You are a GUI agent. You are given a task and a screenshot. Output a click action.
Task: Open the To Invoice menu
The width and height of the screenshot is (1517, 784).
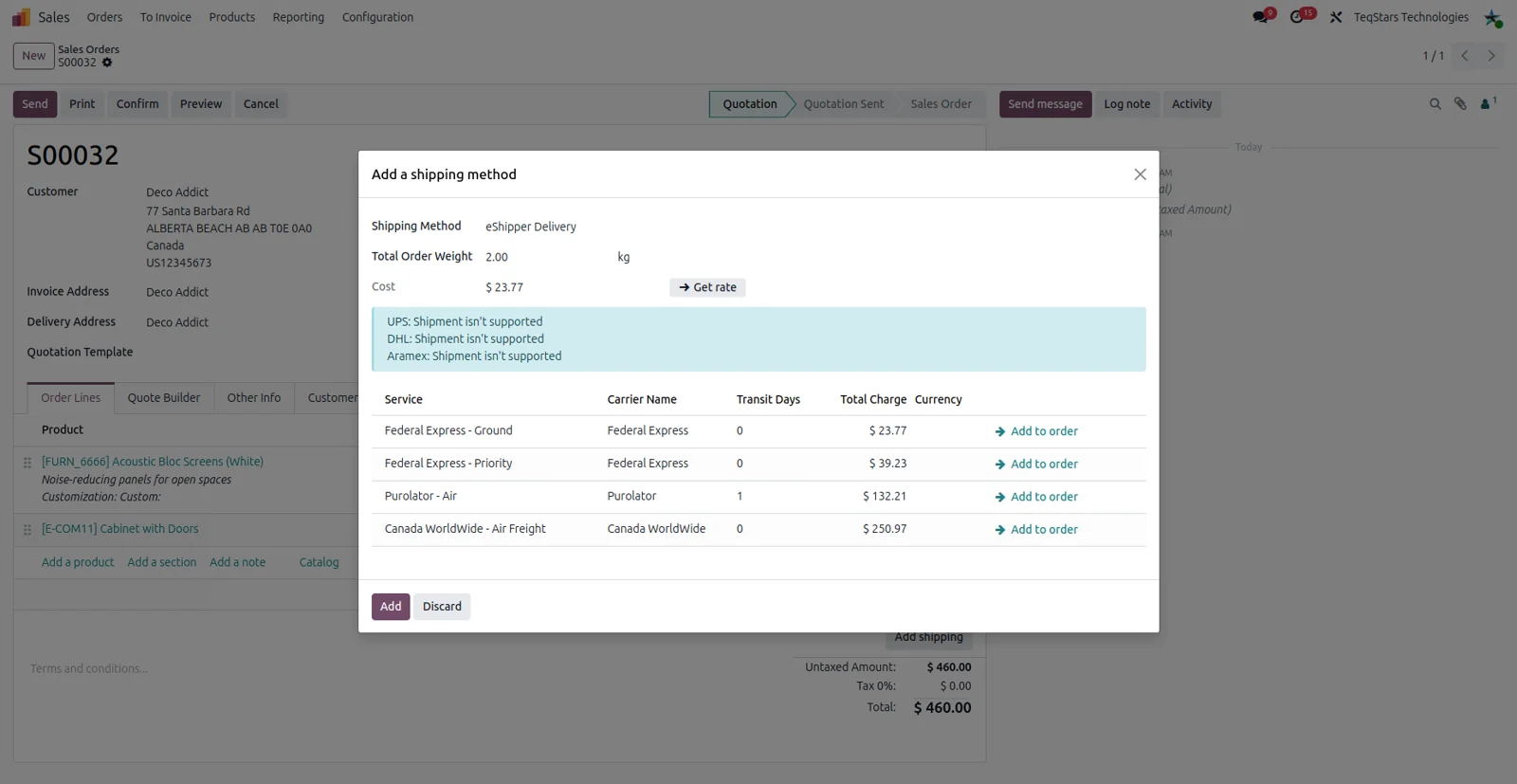pyautogui.click(x=166, y=17)
